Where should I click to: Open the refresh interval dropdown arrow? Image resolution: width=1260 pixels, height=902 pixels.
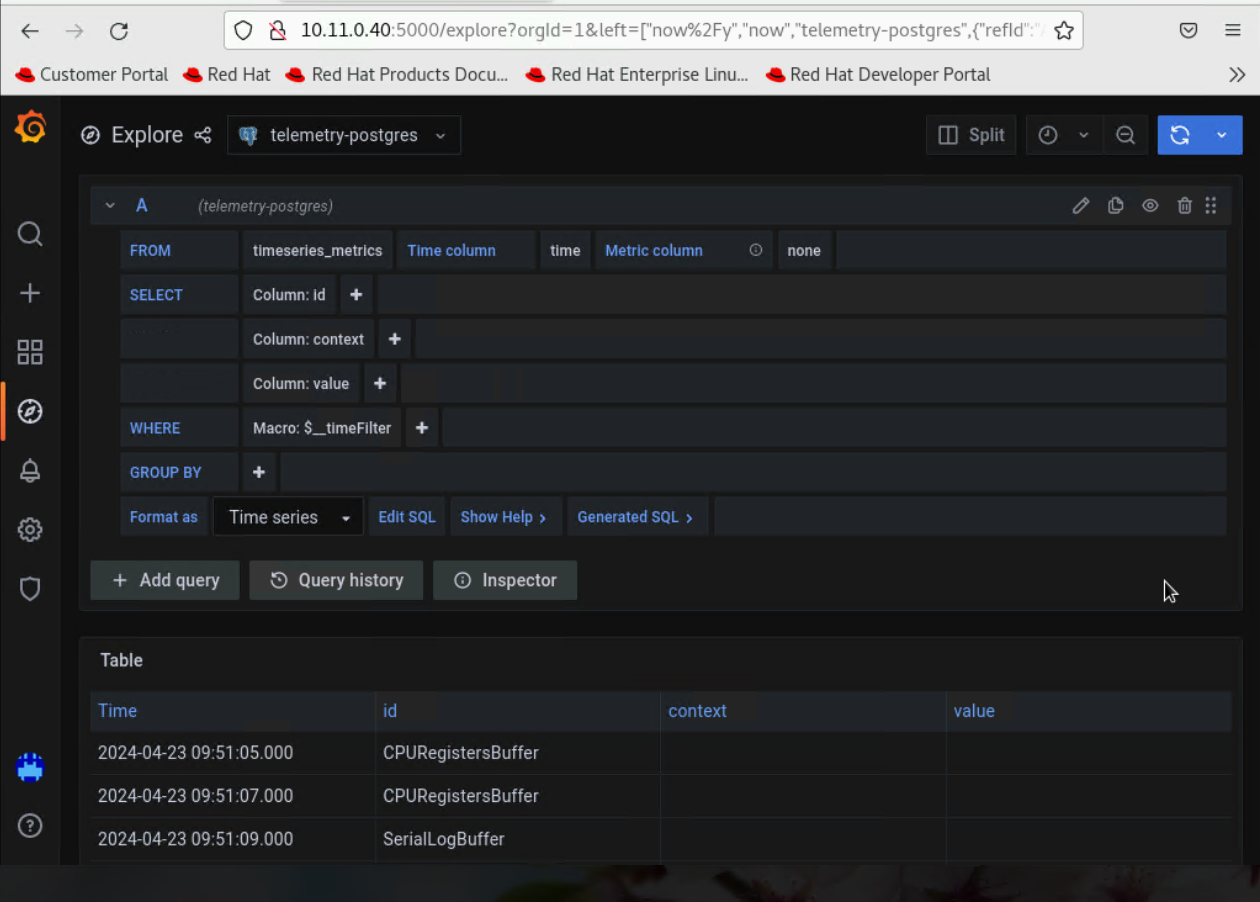pyautogui.click(x=1222, y=135)
